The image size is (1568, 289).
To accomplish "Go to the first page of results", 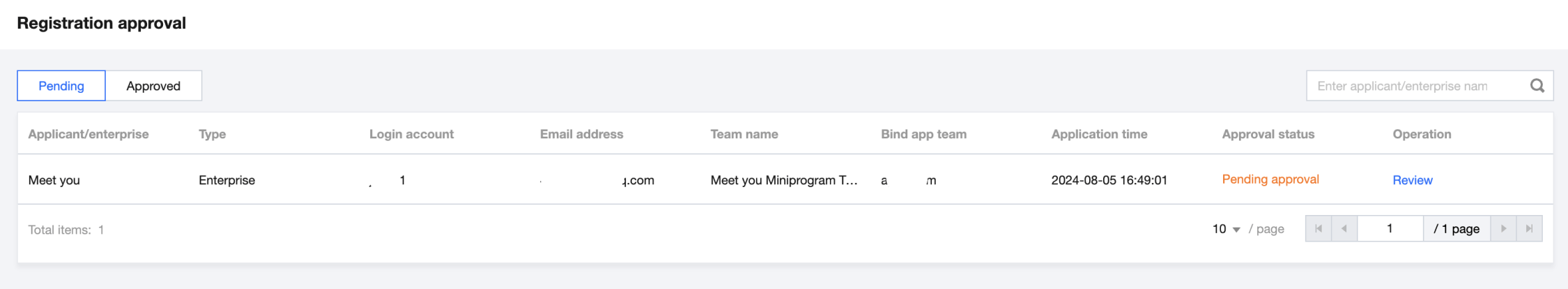I will [x=1318, y=229].
